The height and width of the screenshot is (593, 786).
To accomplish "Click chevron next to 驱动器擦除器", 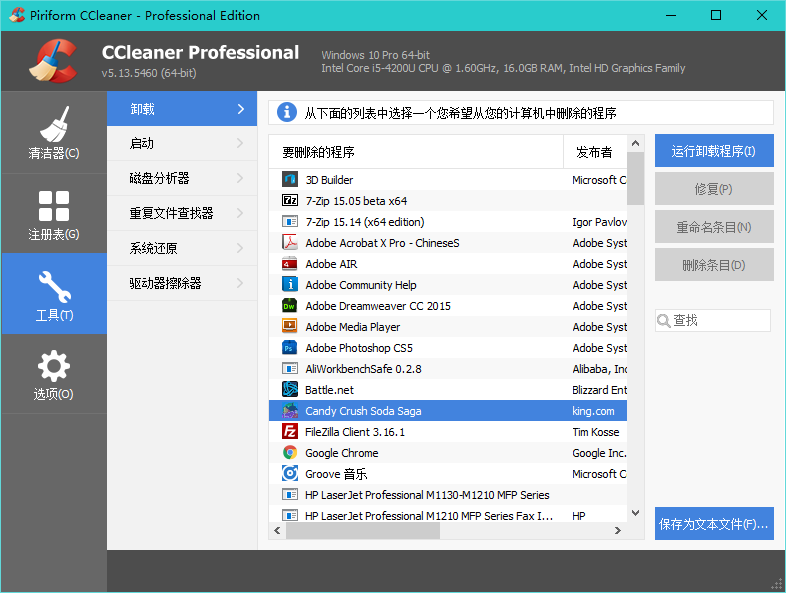I will [x=241, y=283].
